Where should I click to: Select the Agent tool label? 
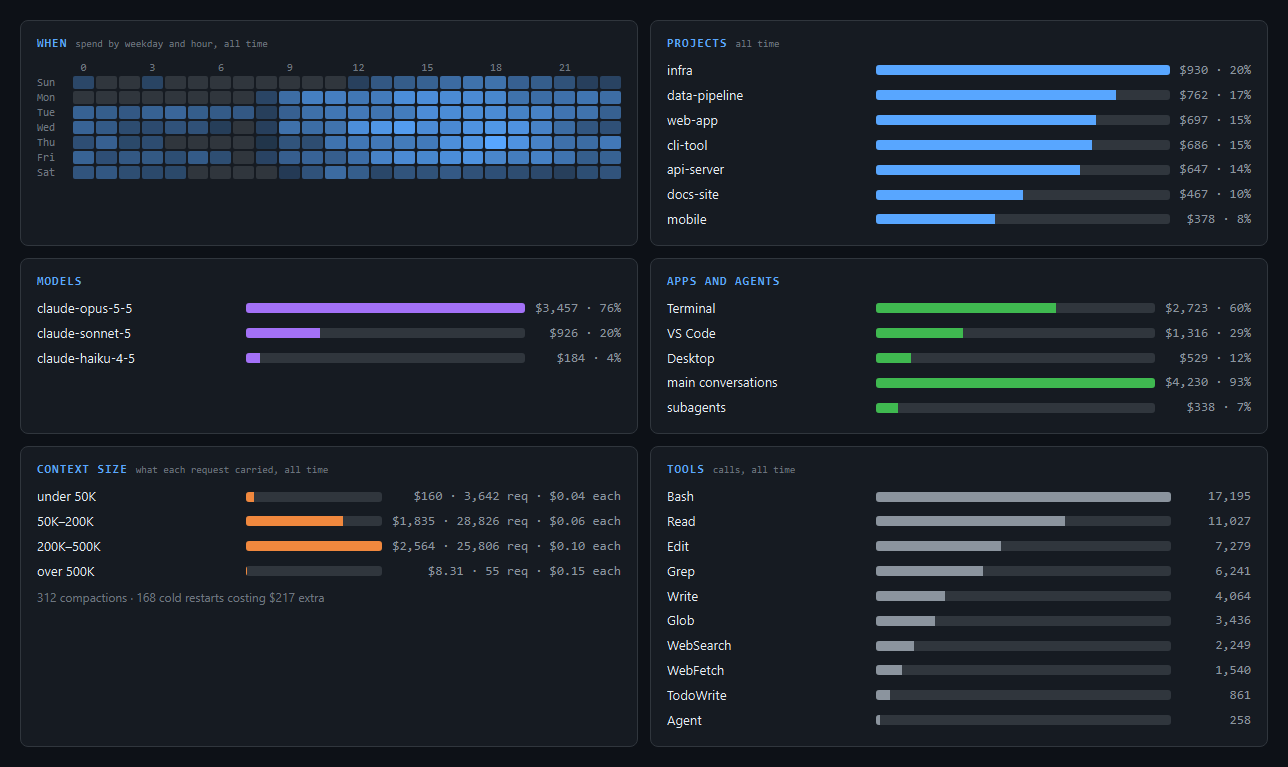click(685, 721)
